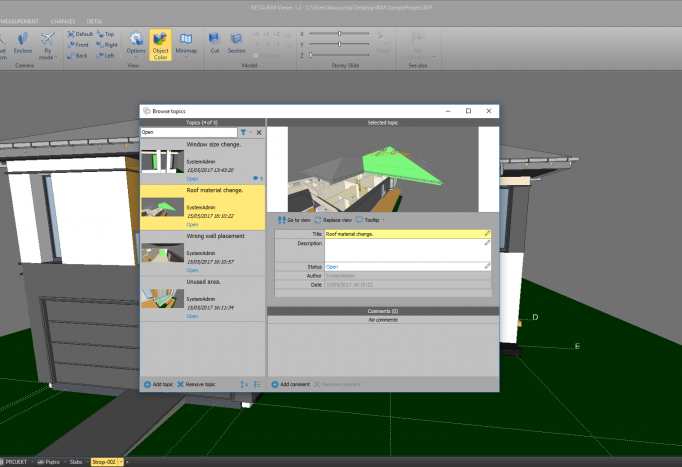Click the Go to view icon
682x467 pixels.
point(283,219)
